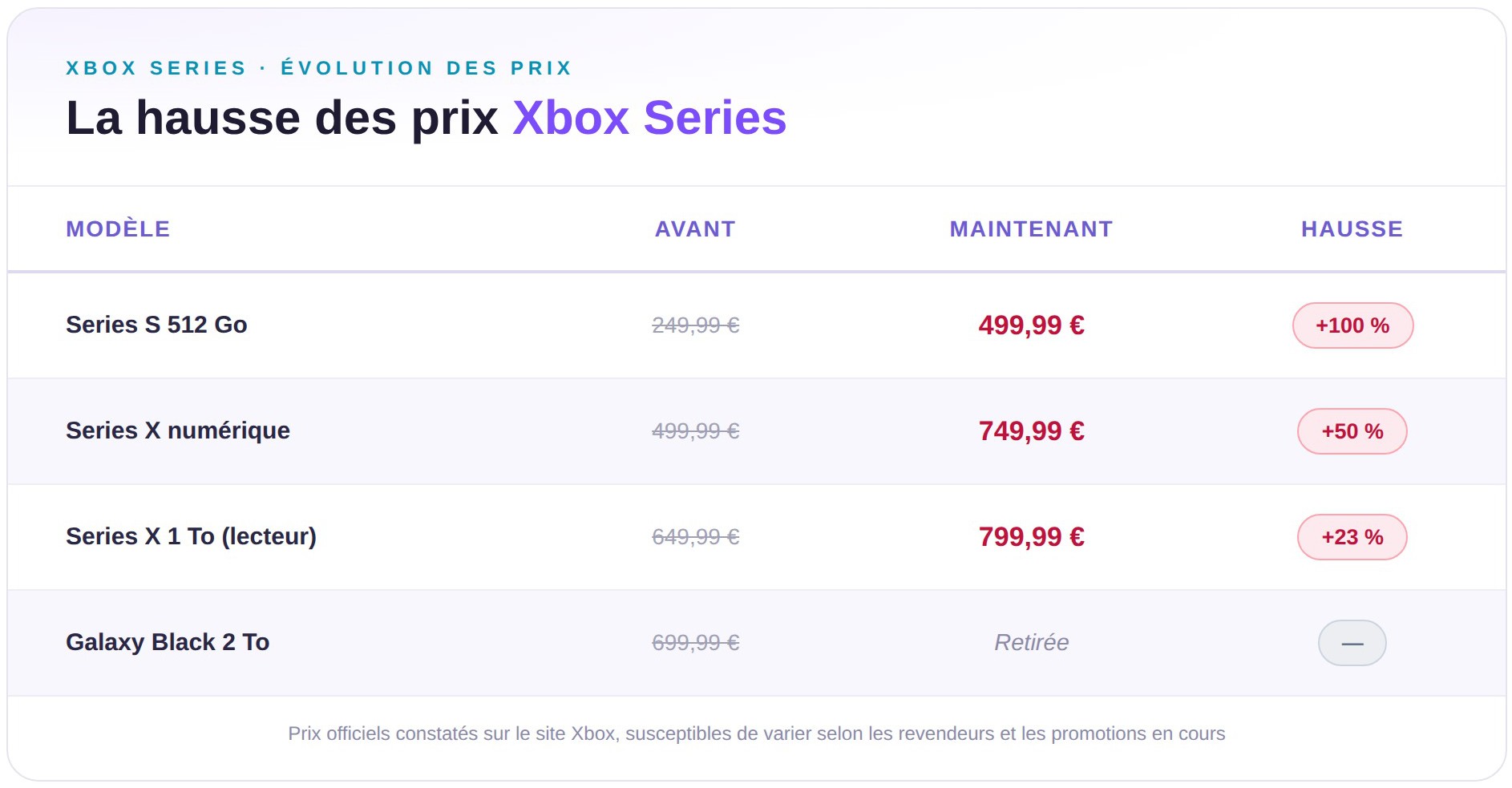Viewport: 1512px width, 788px height.
Task: Click the +100 % increase badge
Action: point(1352,325)
